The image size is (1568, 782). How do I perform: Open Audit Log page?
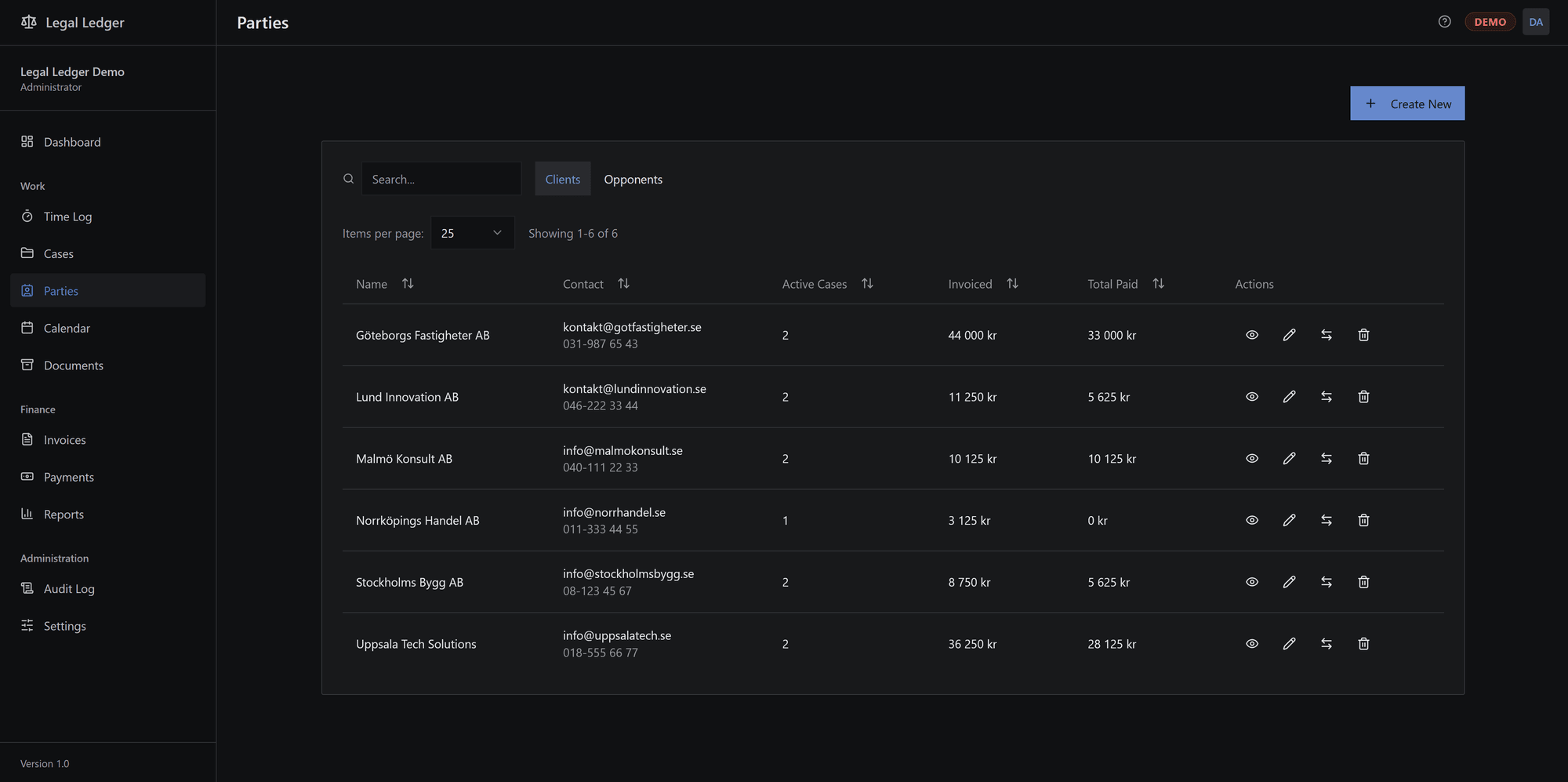(108, 589)
